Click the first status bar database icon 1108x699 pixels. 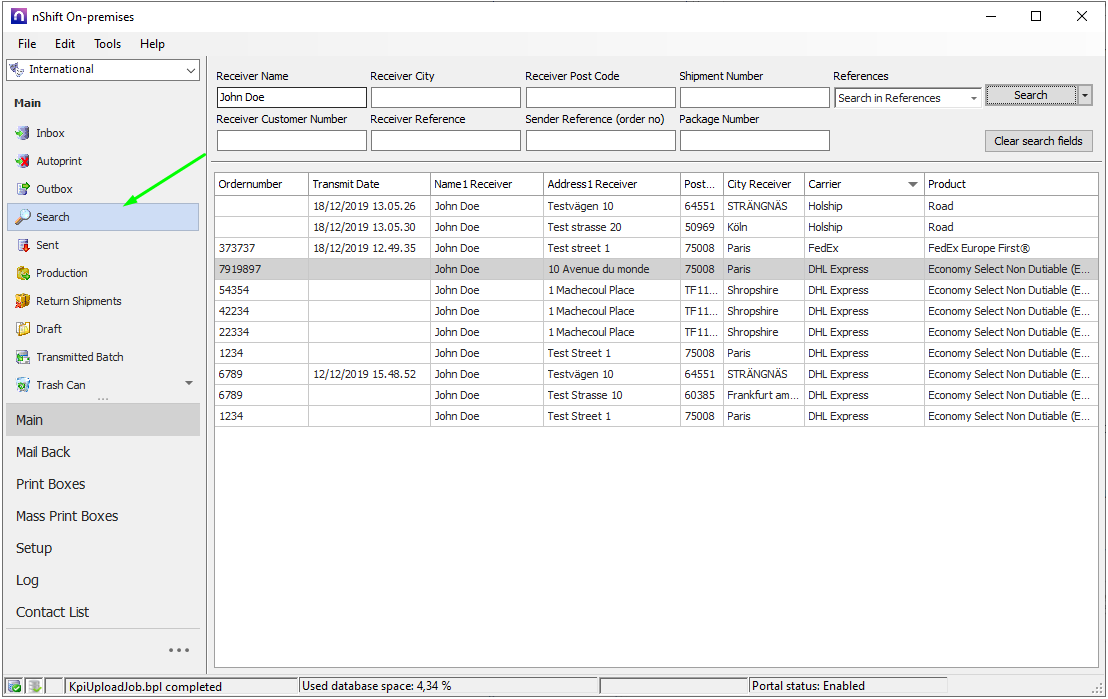pyautogui.click(x=14, y=686)
